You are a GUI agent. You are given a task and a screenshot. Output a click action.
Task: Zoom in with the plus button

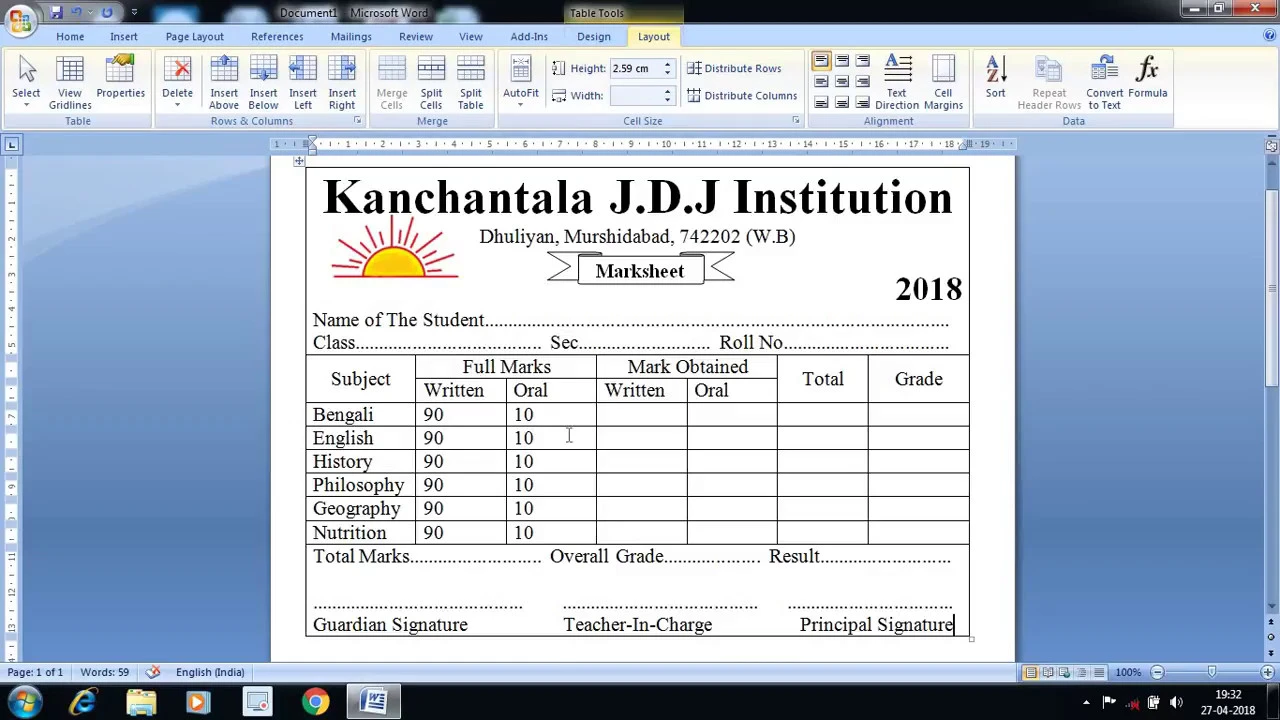pos(1267,672)
